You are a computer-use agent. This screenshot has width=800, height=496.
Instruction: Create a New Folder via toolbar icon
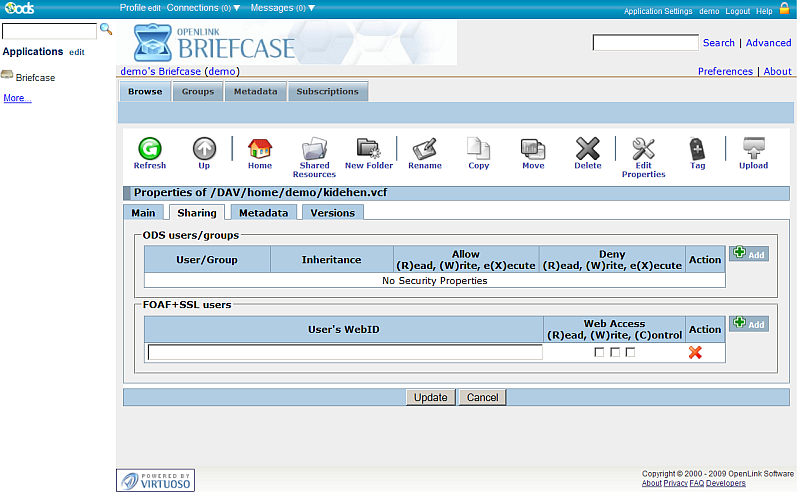pos(368,149)
